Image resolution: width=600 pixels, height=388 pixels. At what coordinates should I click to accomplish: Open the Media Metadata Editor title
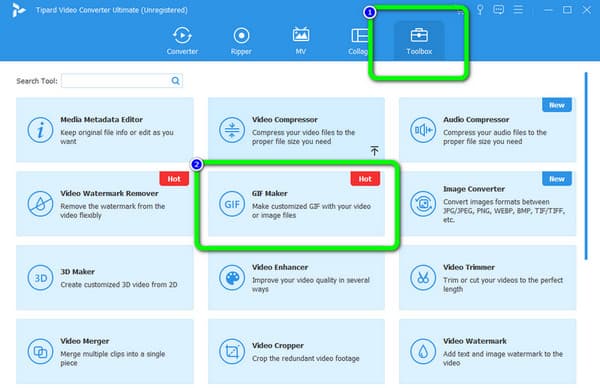pyautogui.click(x=101, y=119)
